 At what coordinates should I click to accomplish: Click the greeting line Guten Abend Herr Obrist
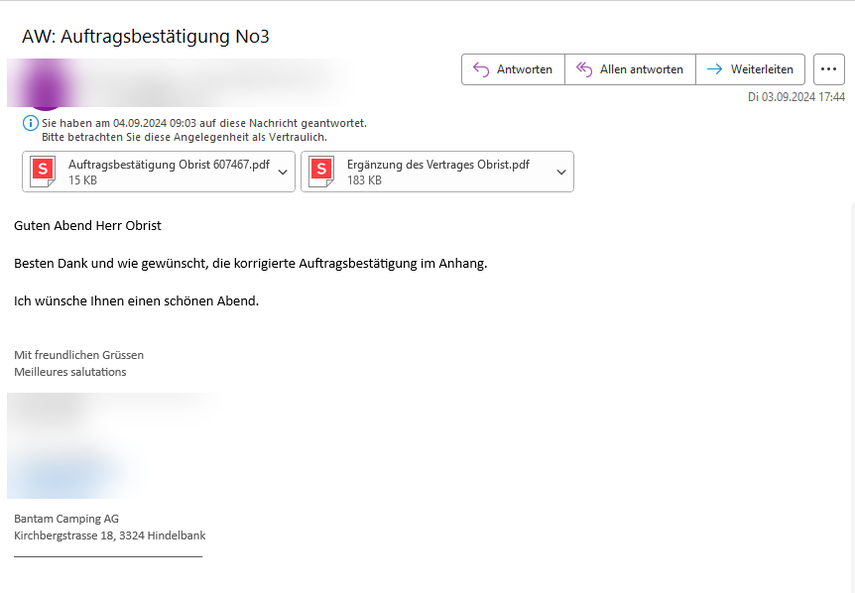tap(88, 226)
